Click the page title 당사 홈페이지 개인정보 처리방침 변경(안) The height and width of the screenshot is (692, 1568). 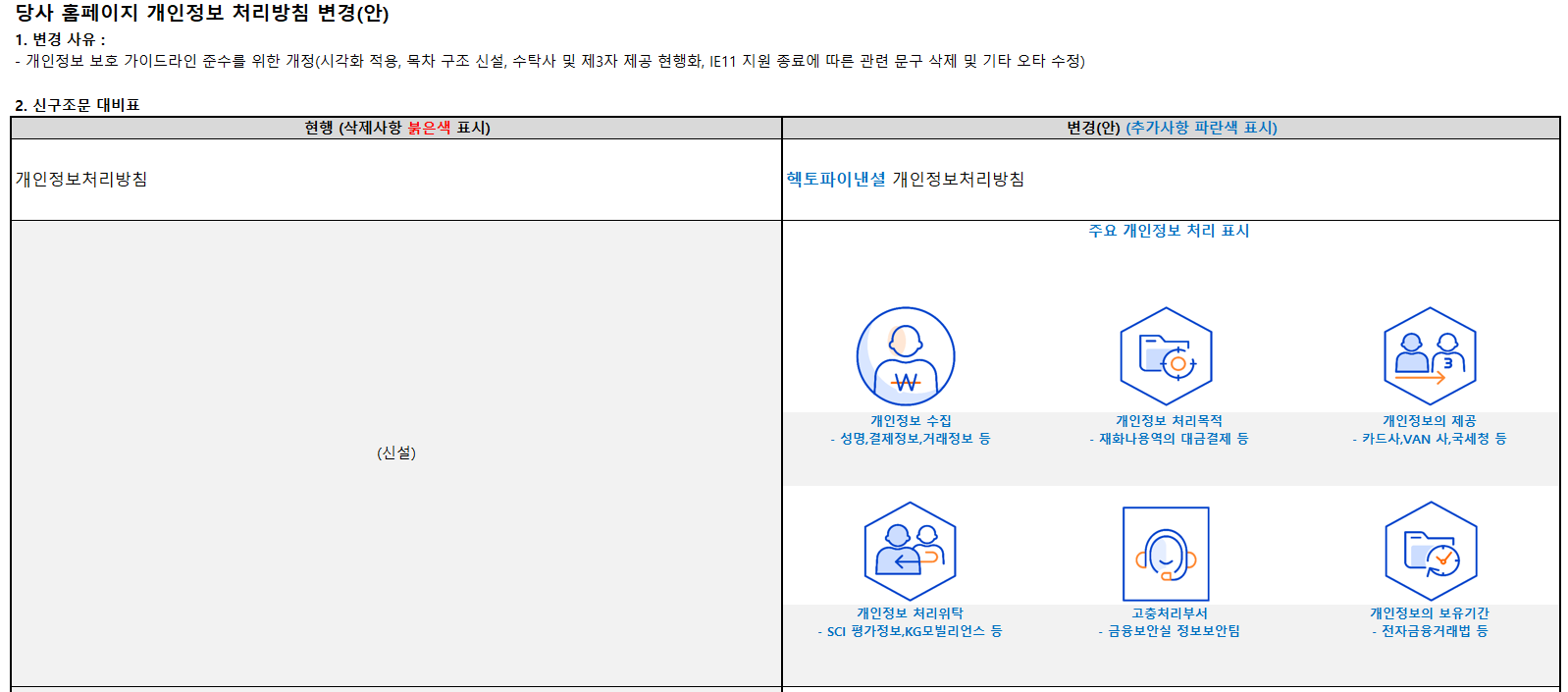[x=202, y=13]
